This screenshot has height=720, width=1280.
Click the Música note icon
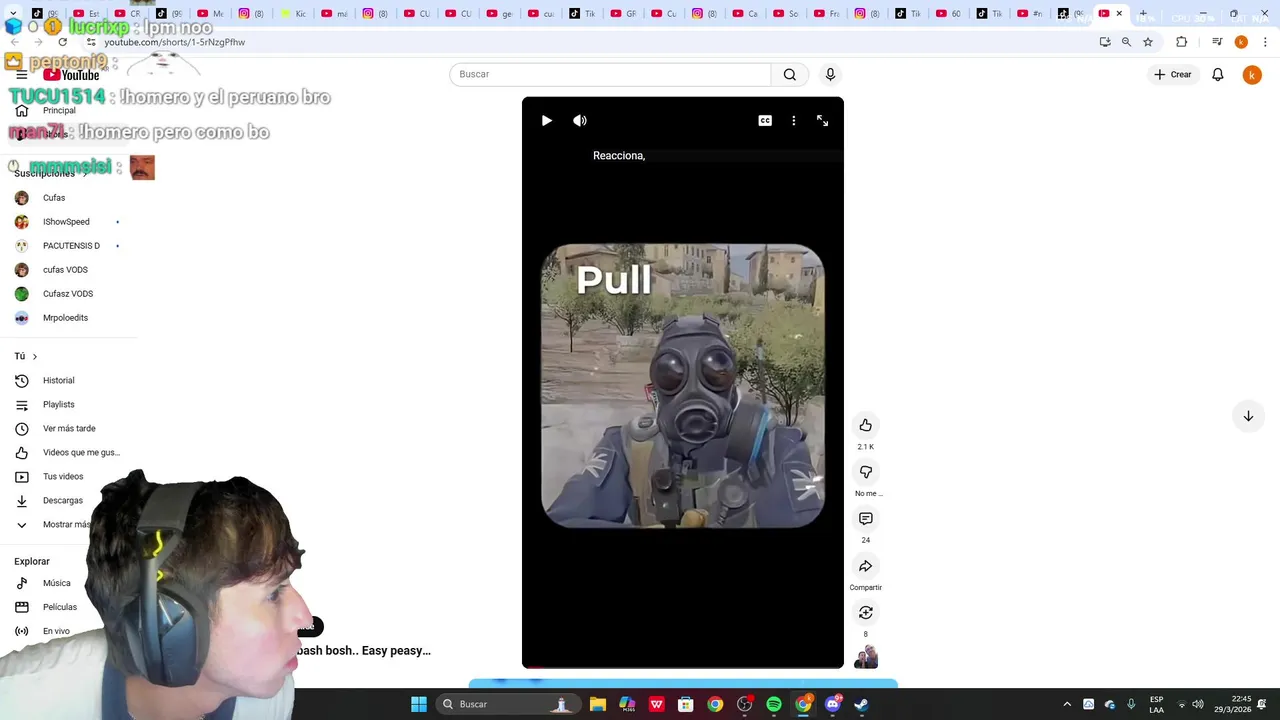[x=22, y=583]
